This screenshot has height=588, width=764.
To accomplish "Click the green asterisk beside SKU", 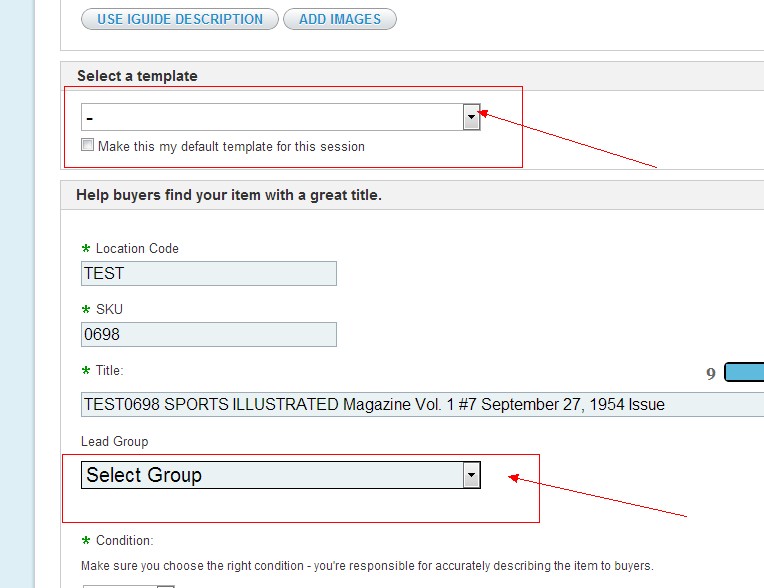I will [x=86, y=309].
